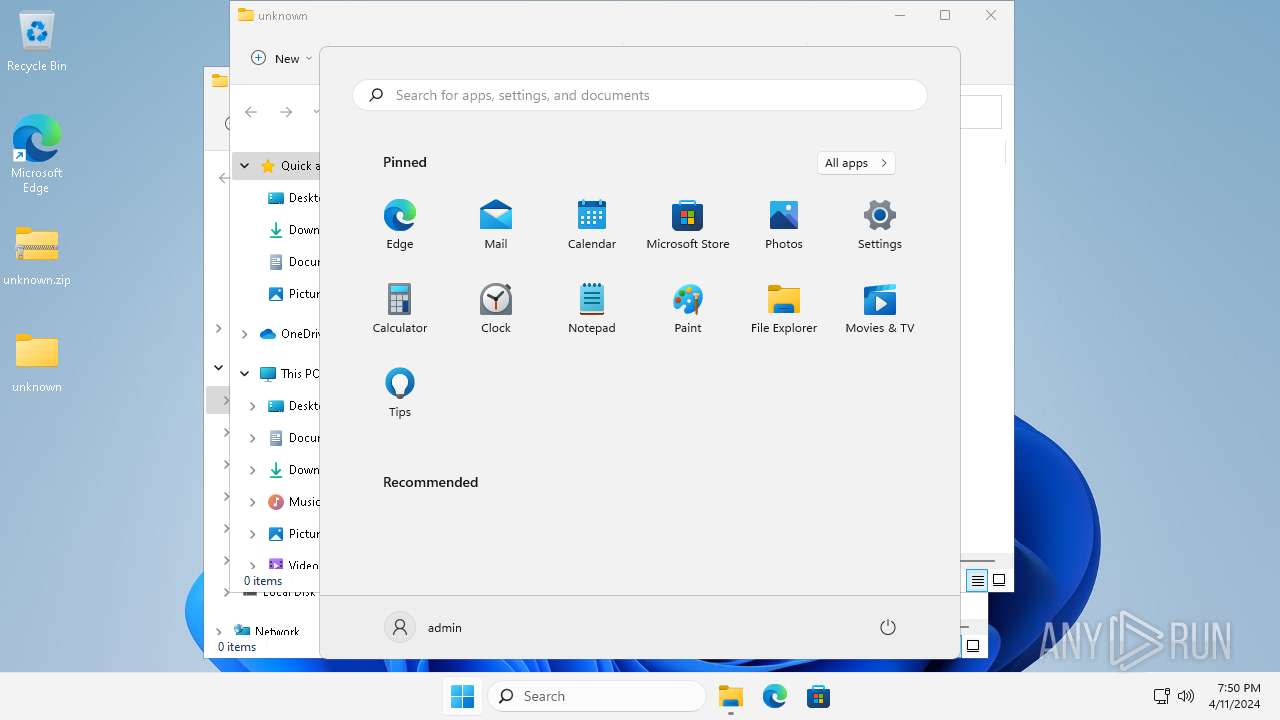1280x720 pixels.
Task: Collapse This PC in Explorer tree
Action: point(244,373)
